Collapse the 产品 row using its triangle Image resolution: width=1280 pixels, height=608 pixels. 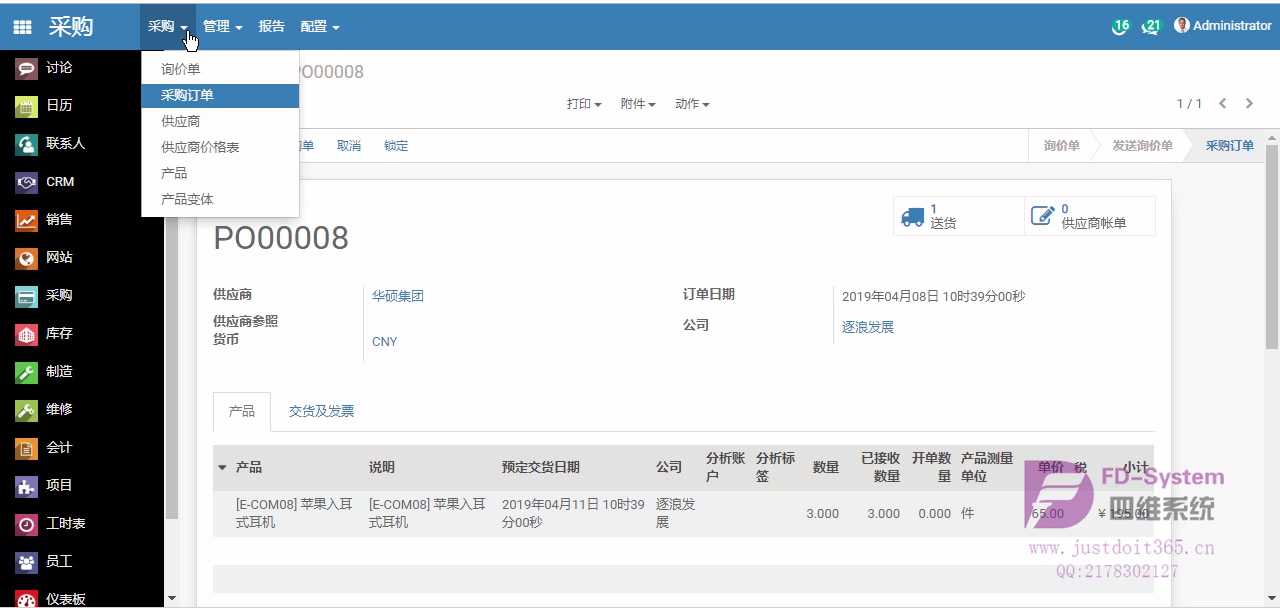click(x=221, y=467)
